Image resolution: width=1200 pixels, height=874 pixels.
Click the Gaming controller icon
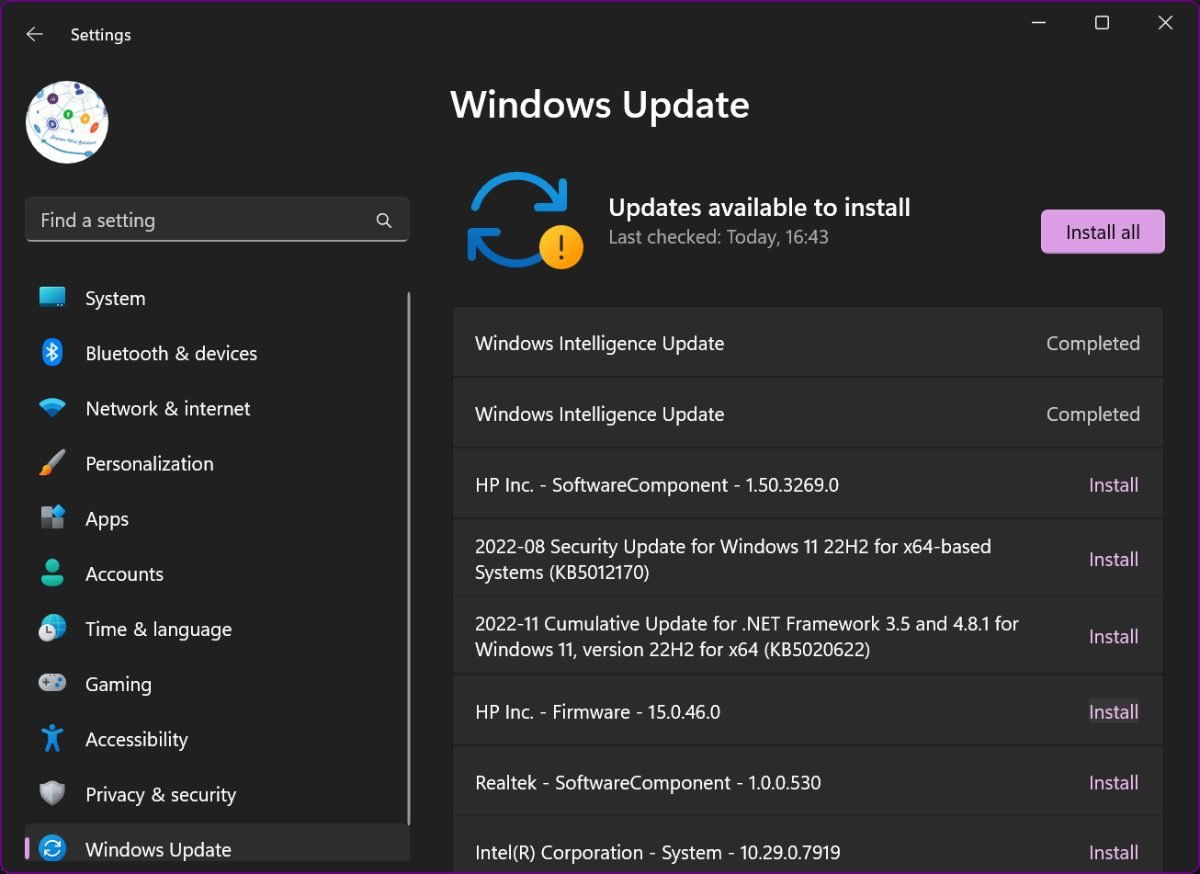click(52, 683)
